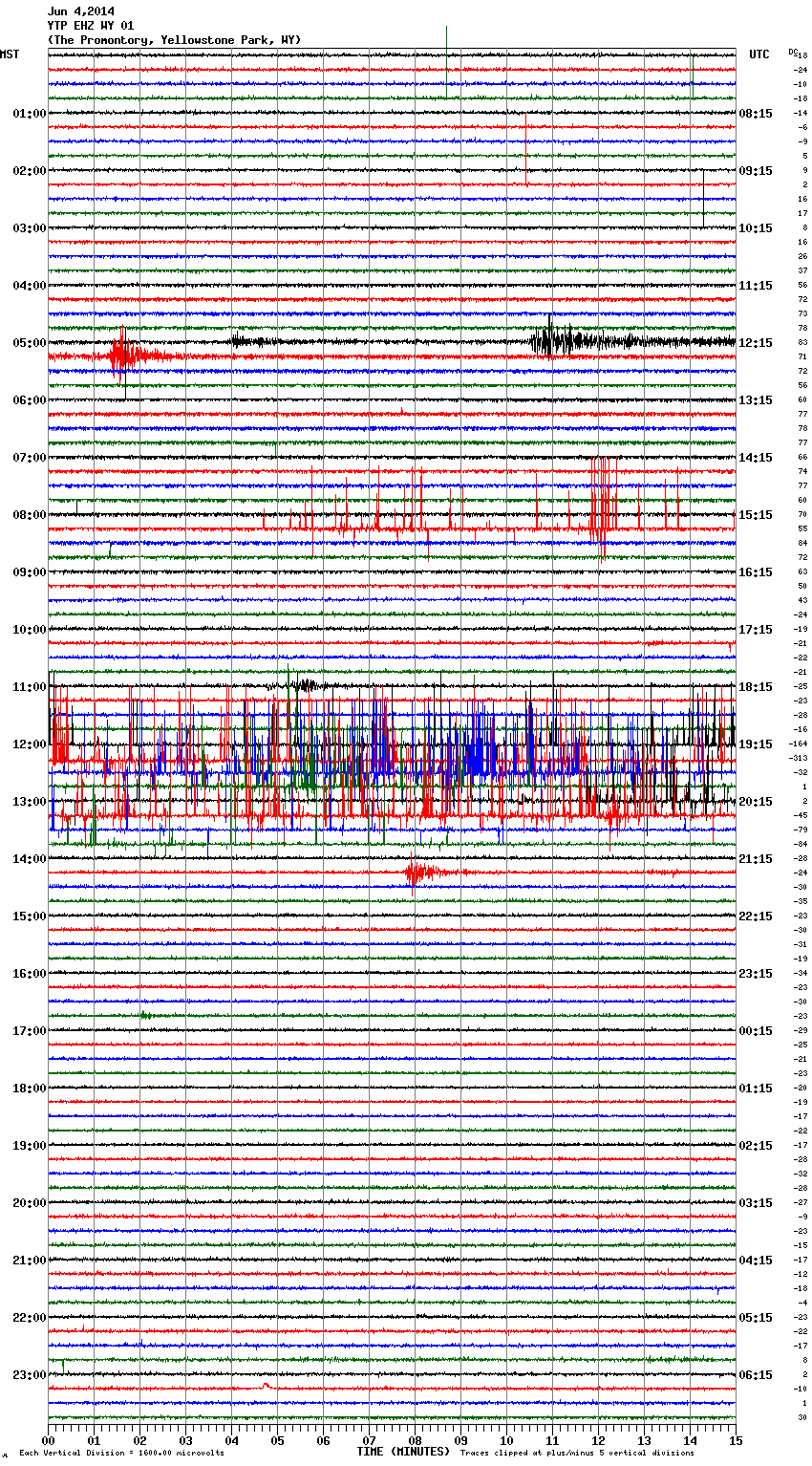The width and height of the screenshot is (812, 1466).
Task: Click the 14:15 UTC time label
Action: (756, 458)
